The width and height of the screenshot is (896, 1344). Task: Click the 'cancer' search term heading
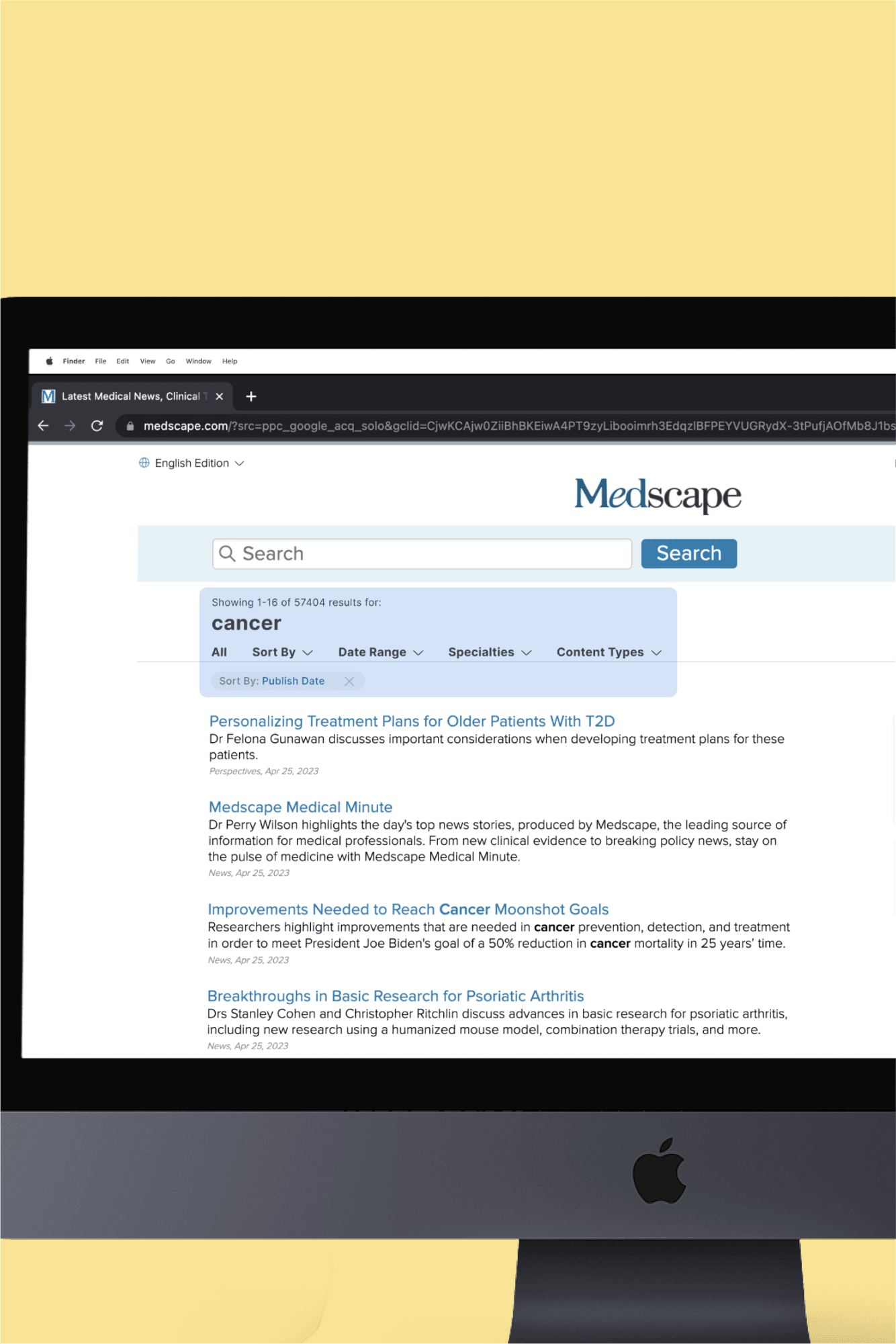point(247,624)
